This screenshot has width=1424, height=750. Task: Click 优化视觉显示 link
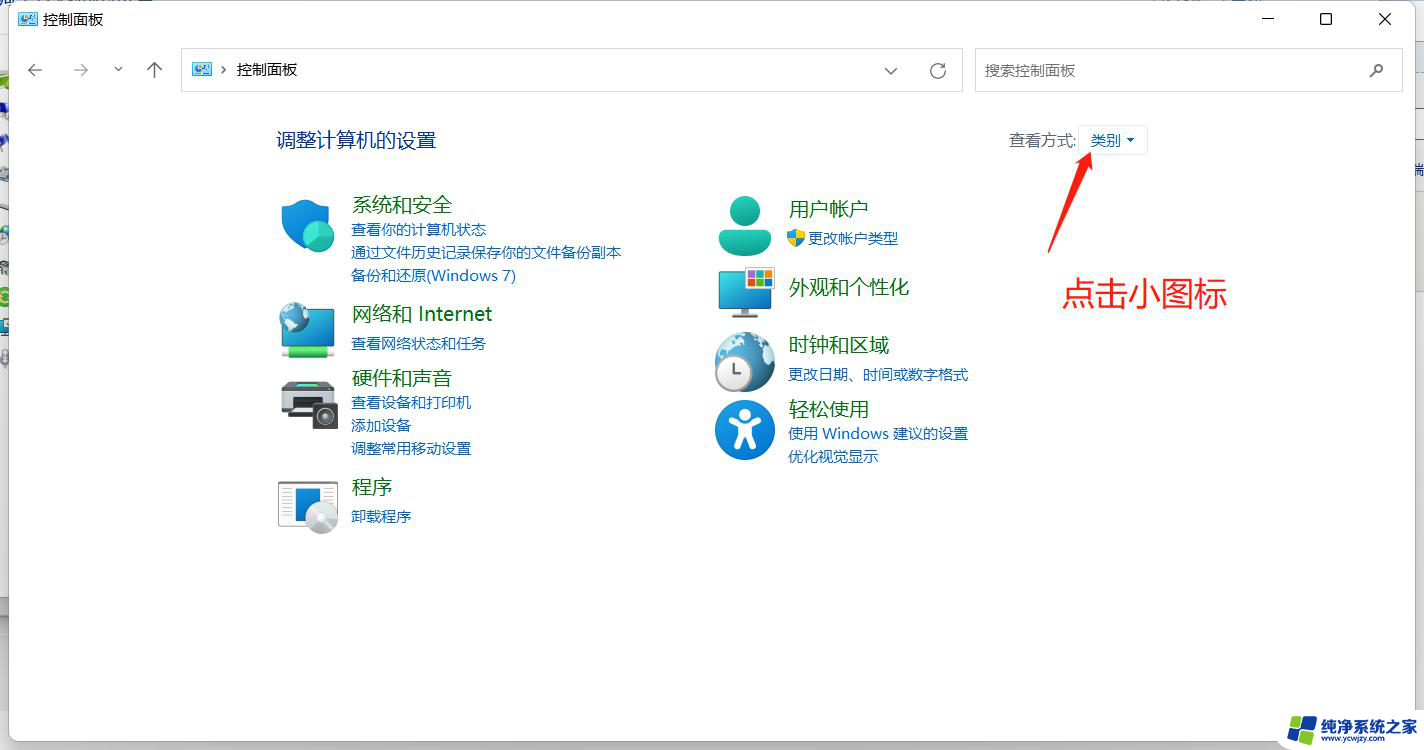click(x=833, y=456)
